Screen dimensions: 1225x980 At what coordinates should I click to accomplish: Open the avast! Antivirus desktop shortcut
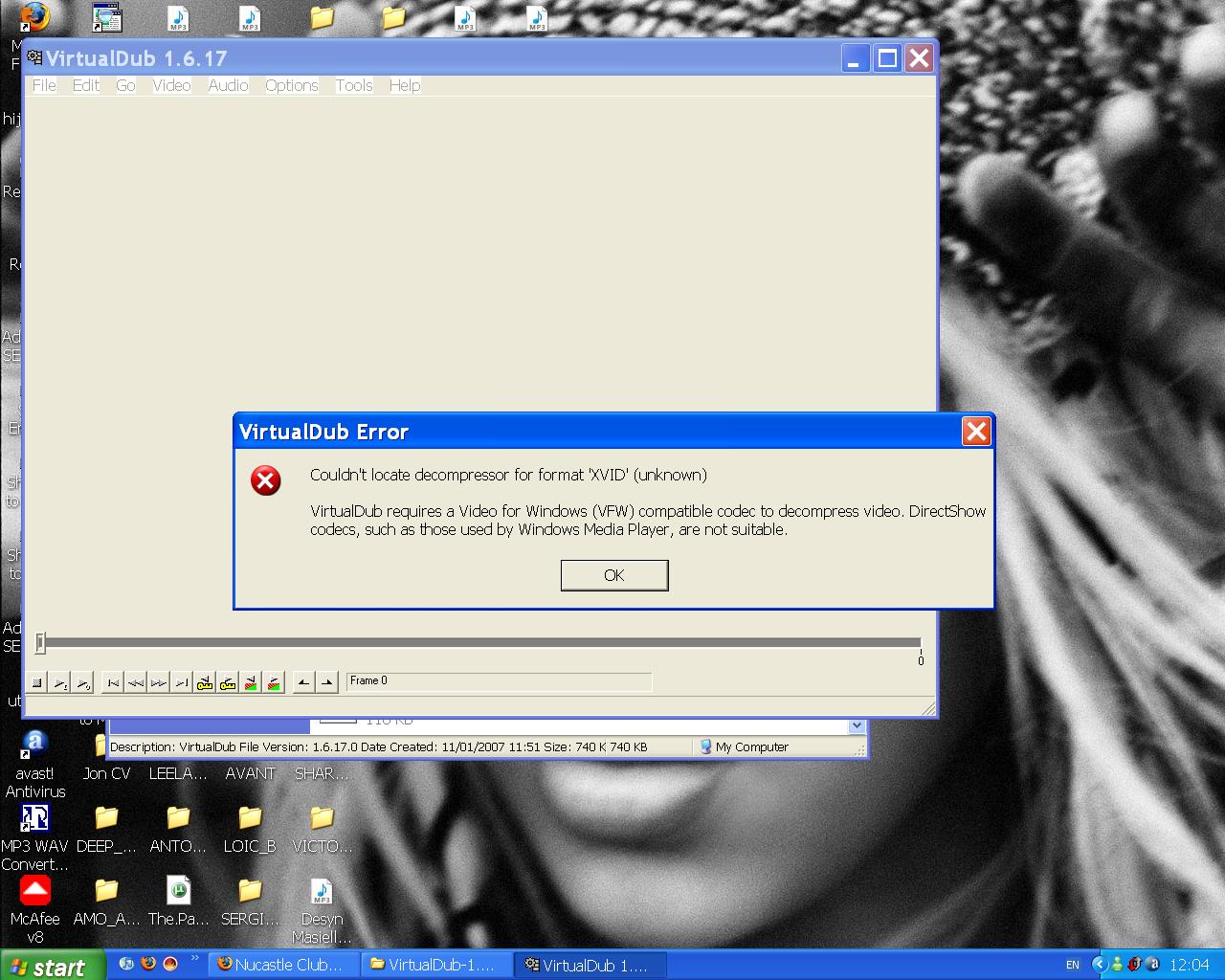pos(34,745)
